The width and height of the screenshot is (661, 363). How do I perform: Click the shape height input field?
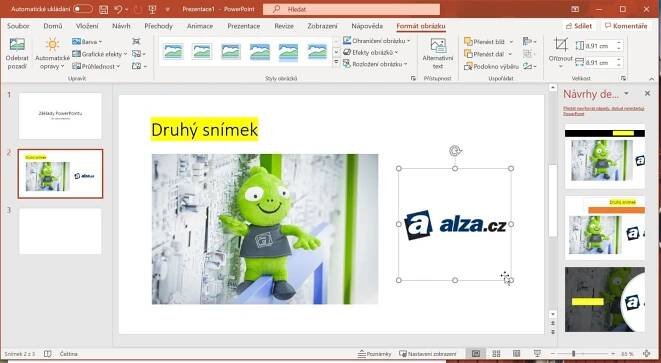[599, 46]
